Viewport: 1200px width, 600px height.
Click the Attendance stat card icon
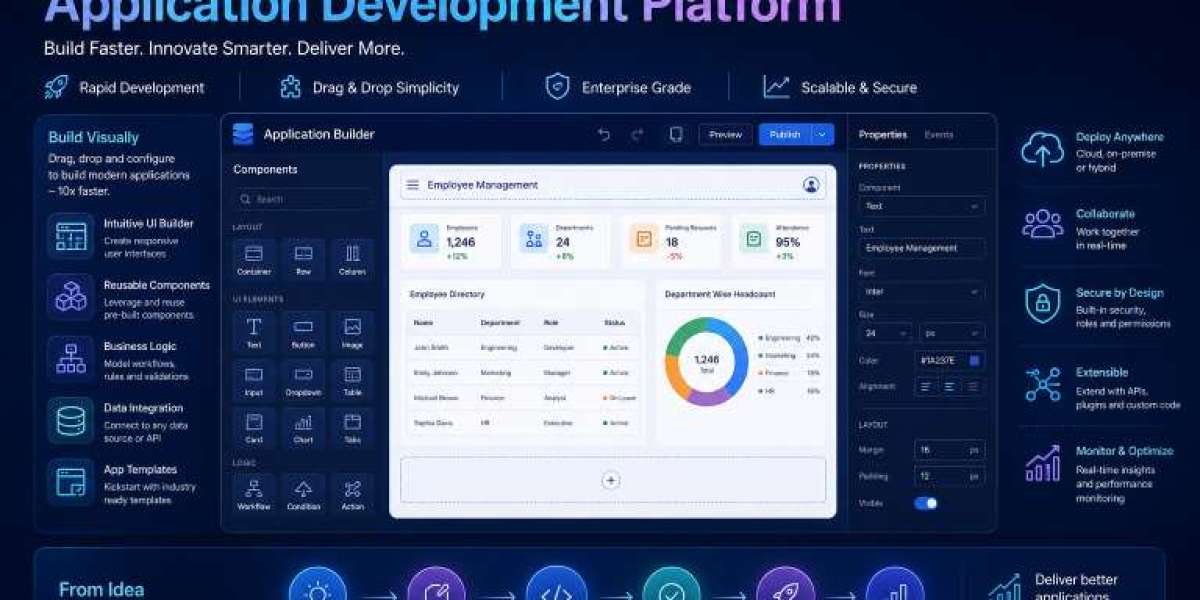(754, 239)
